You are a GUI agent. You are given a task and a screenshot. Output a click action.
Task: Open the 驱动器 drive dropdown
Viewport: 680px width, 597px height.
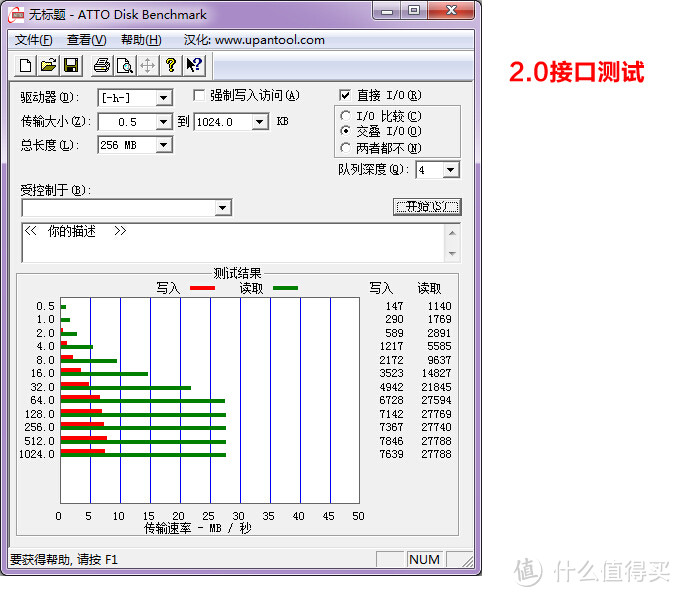click(x=163, y=98)
